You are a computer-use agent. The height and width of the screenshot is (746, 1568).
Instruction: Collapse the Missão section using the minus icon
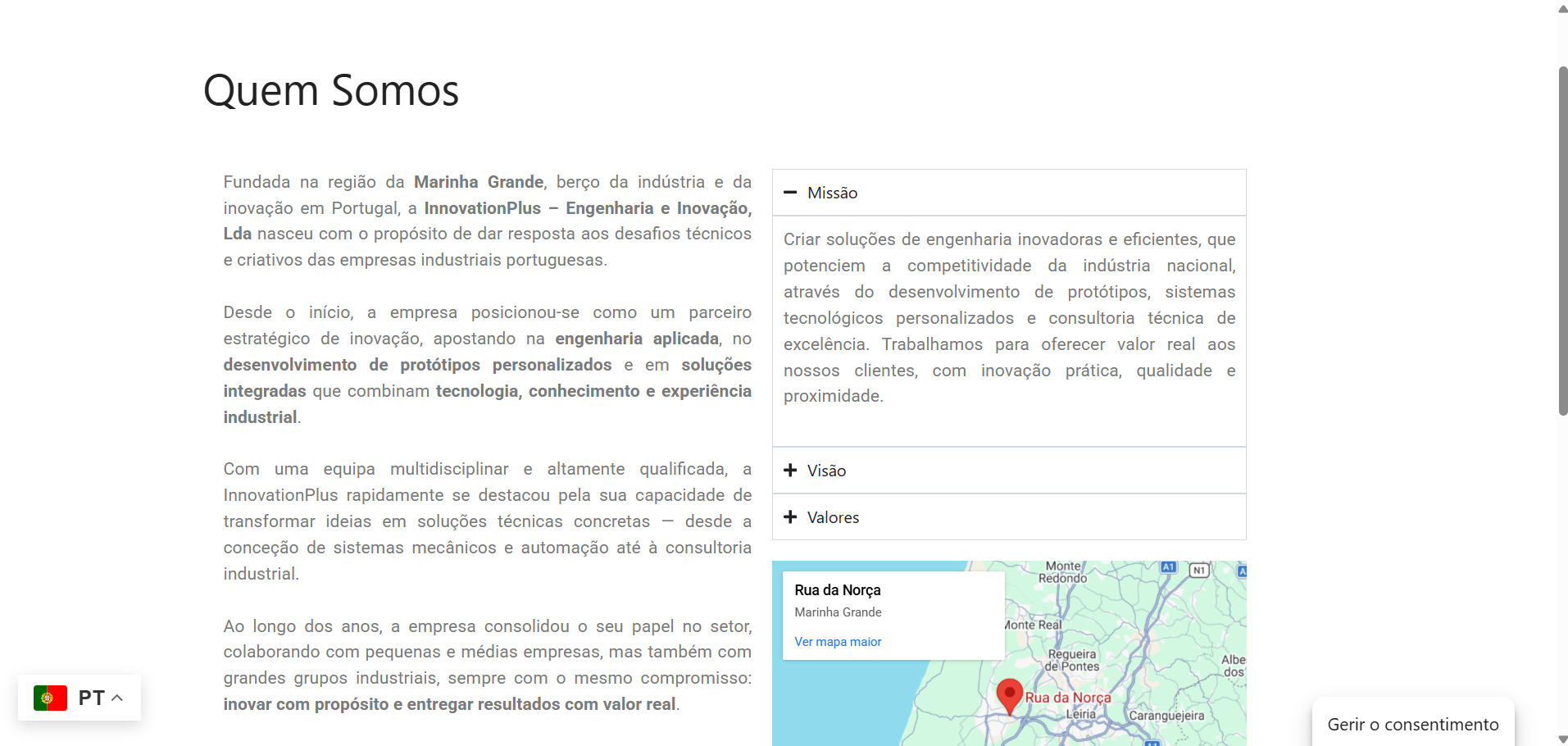coord(790,193)
